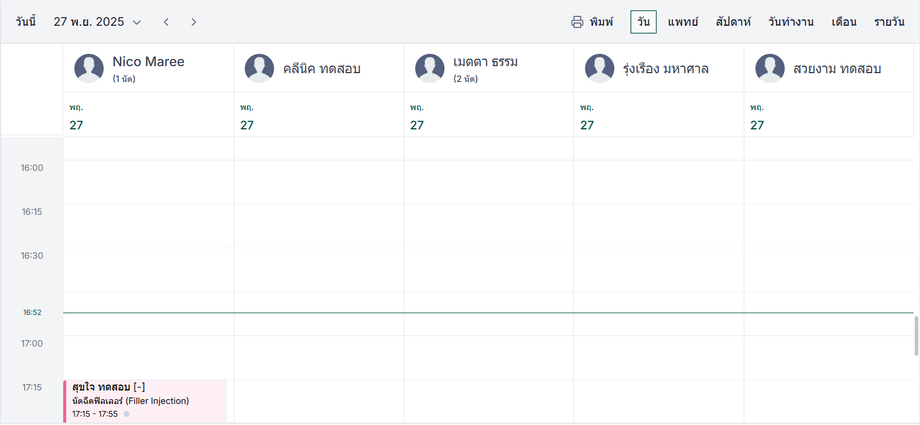Click the พิมพ์ (print) button label
This screenshot has height=425, width=920.
pyautogui.click(x=602, y=22)
